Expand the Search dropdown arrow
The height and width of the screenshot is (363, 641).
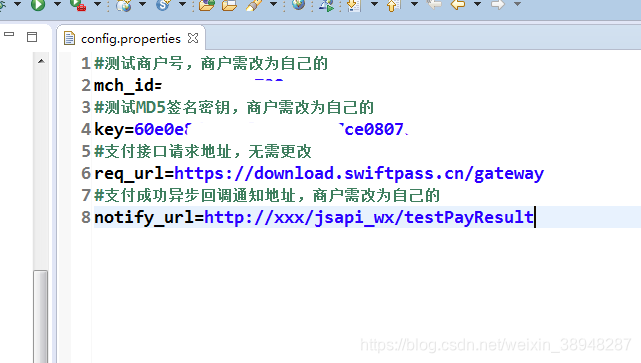tap(273, 4)
